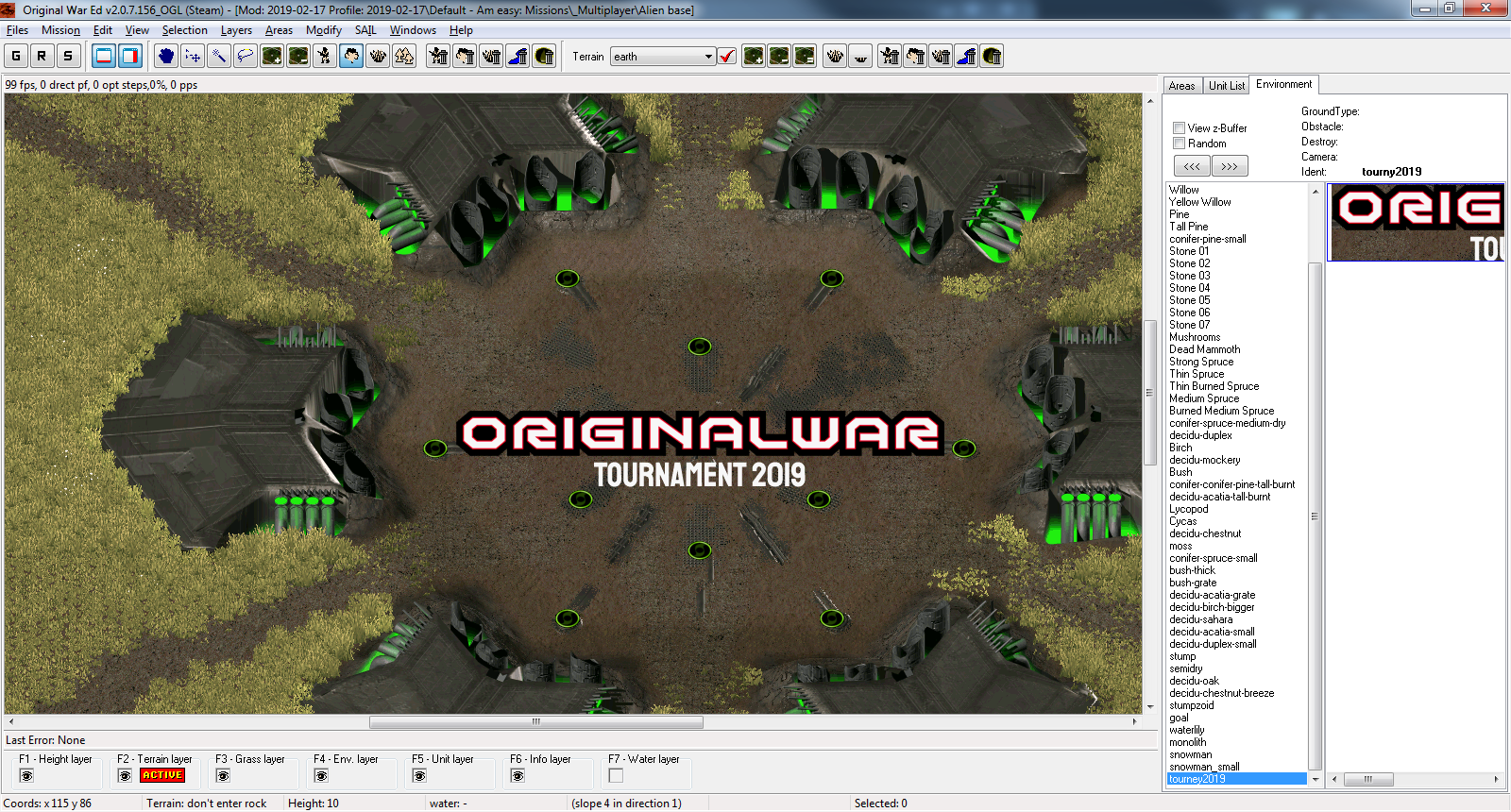Click the map vertical scrollbar thumb

(x=1150, y=393)
